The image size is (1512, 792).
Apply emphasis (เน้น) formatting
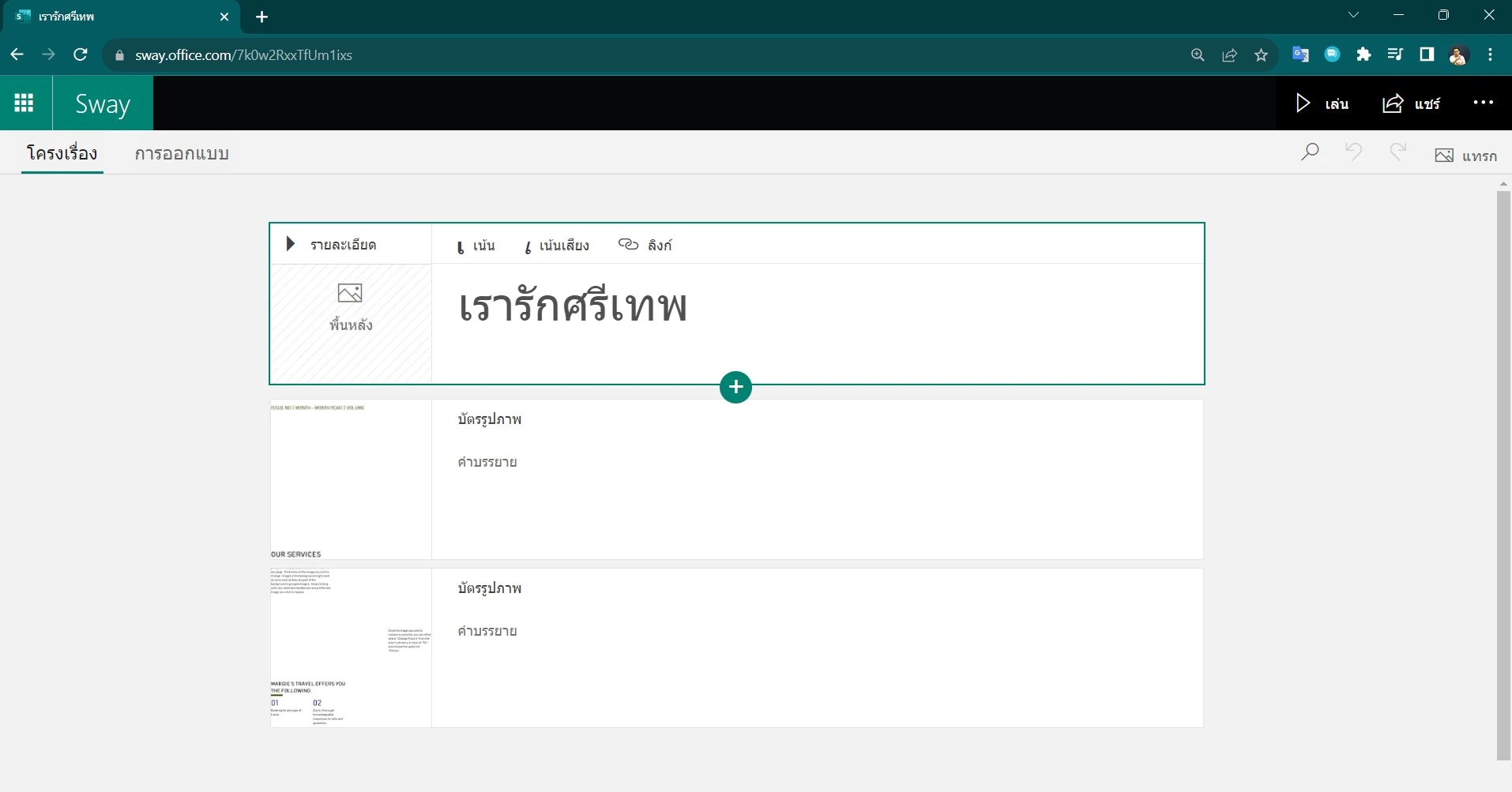coord(476,246)
